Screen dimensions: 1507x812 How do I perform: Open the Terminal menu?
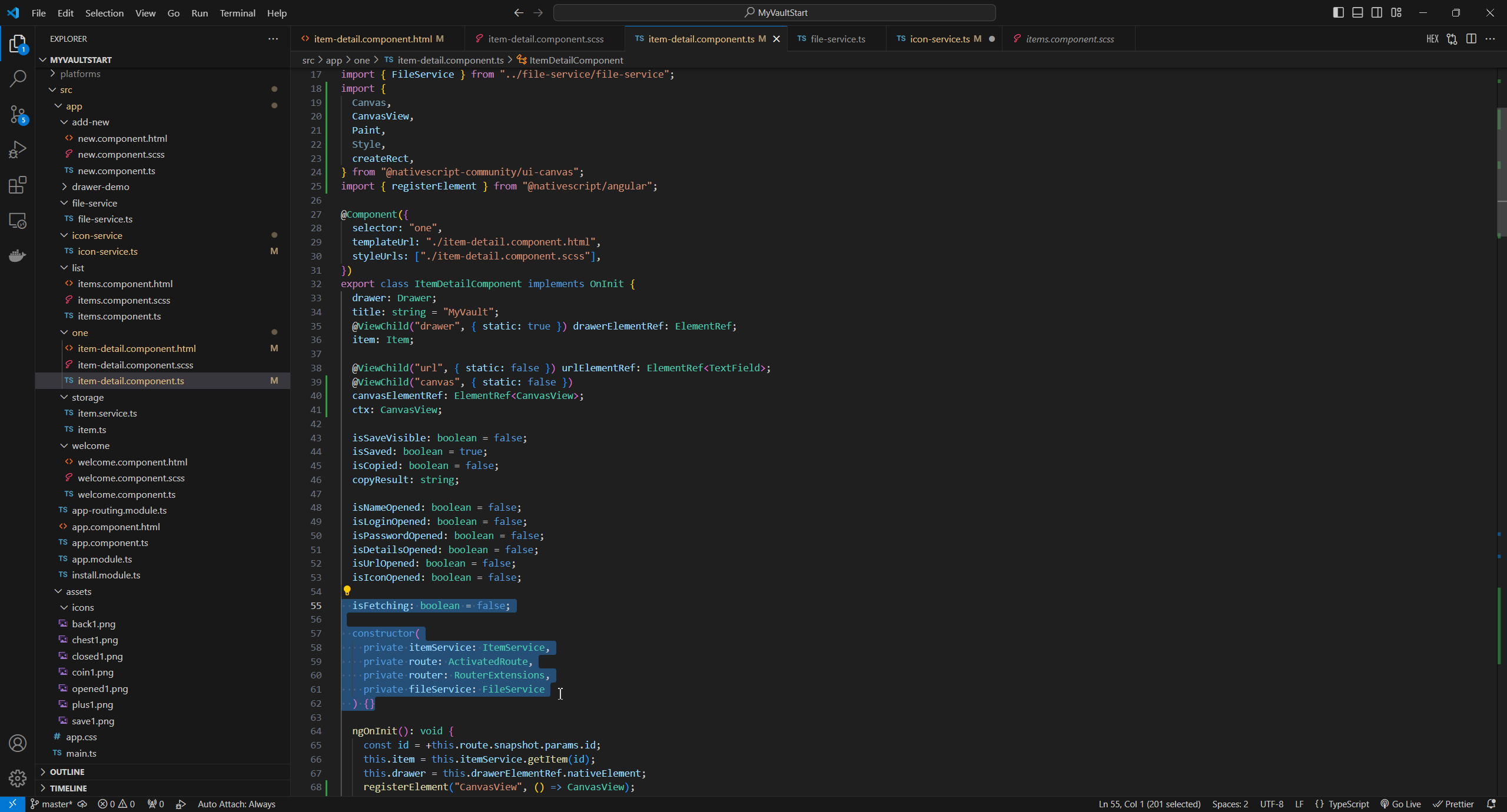(x=237, y=12)
